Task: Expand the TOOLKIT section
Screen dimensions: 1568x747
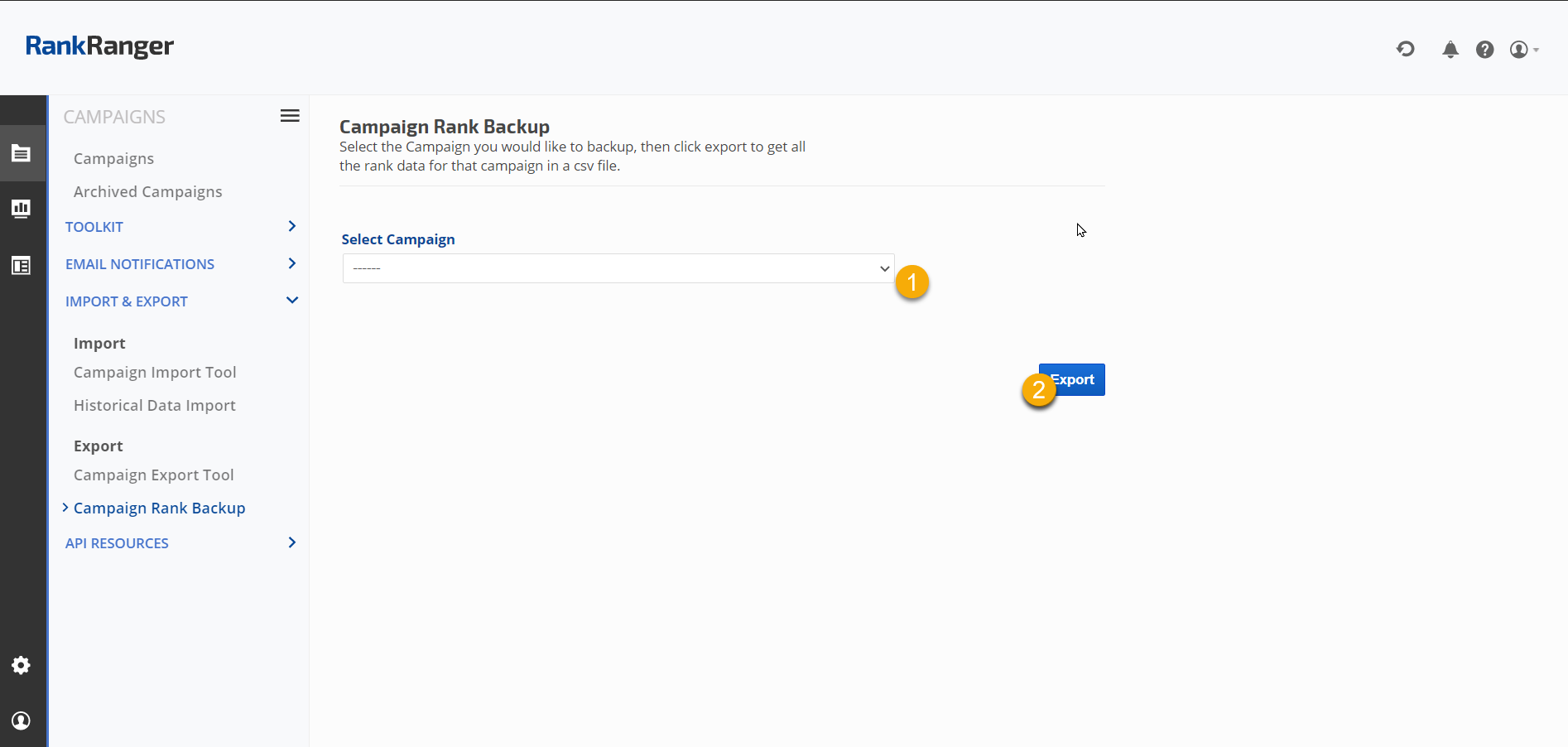Action: click(x=94, y=227)
